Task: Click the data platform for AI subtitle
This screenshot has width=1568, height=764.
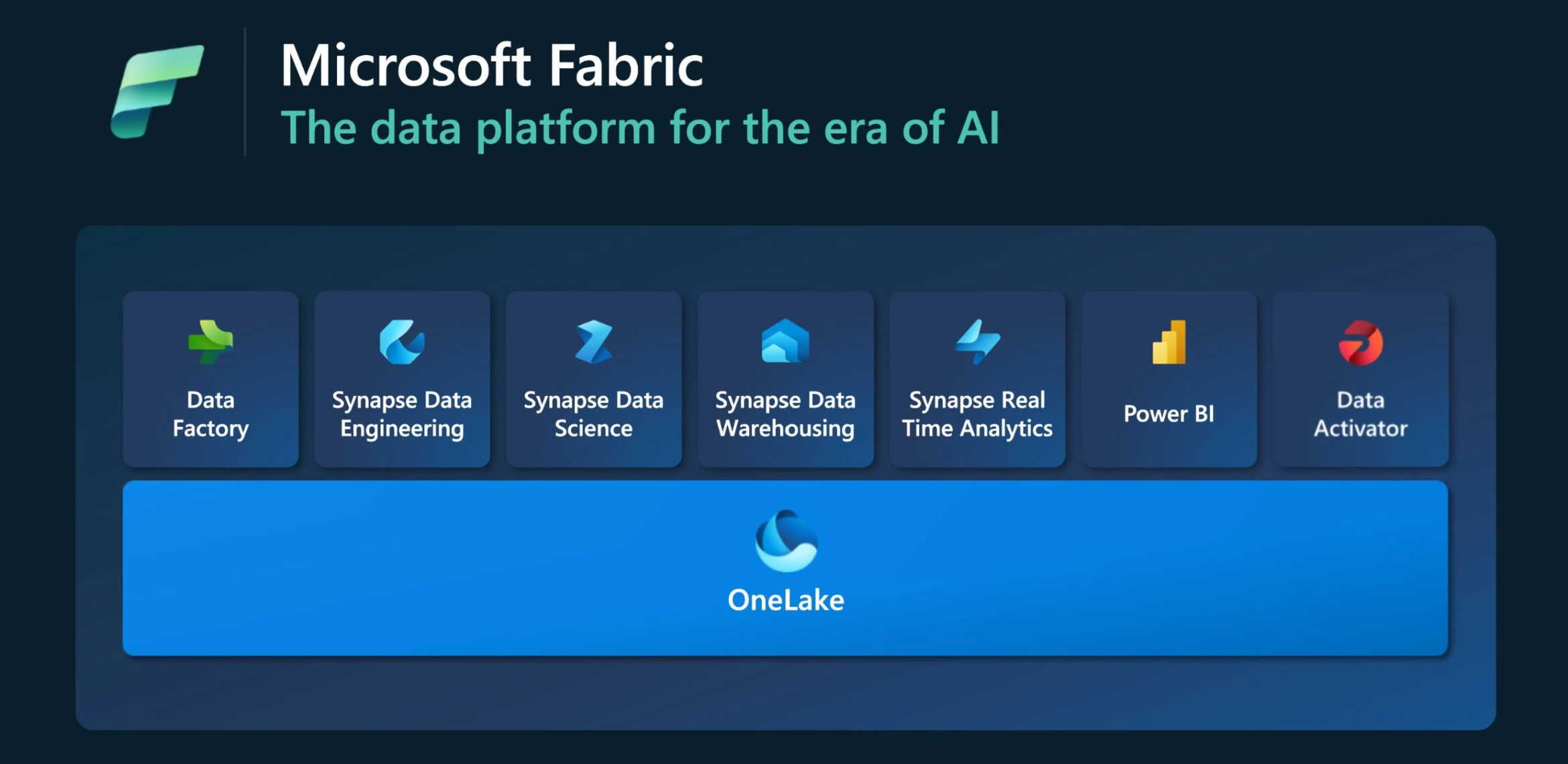Action: click(x=640, y=127)
